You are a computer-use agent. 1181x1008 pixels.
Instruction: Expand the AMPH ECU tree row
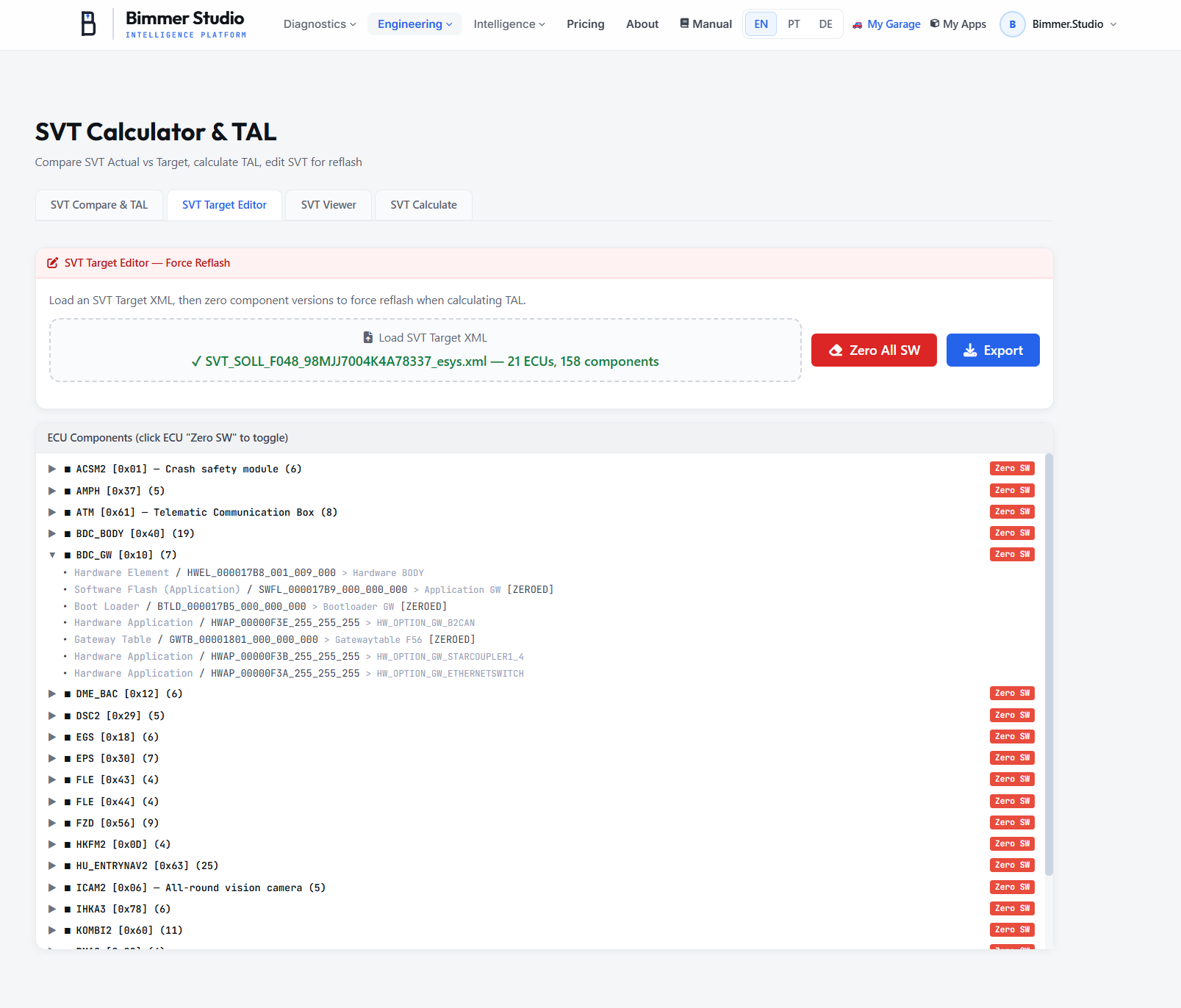[52, 491]
